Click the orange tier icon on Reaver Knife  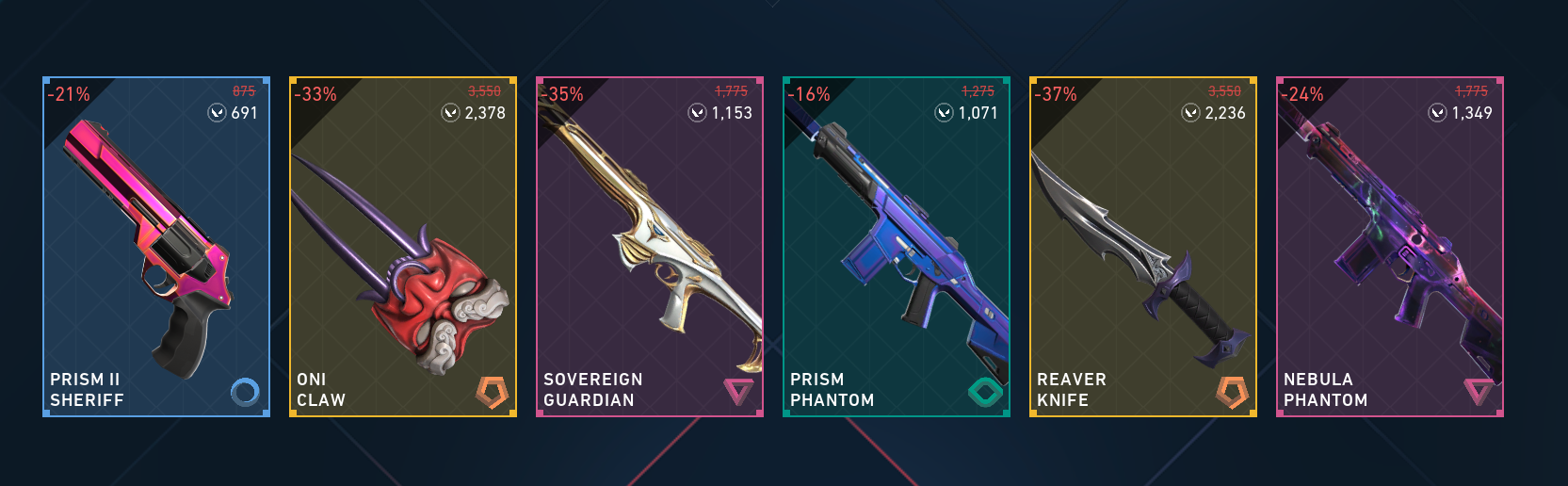click(1232, 392)
